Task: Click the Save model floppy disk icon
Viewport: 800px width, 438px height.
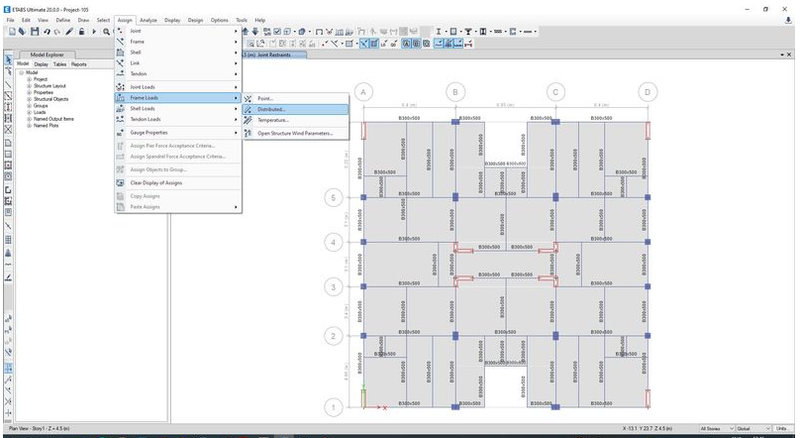Action: (35, 32)
